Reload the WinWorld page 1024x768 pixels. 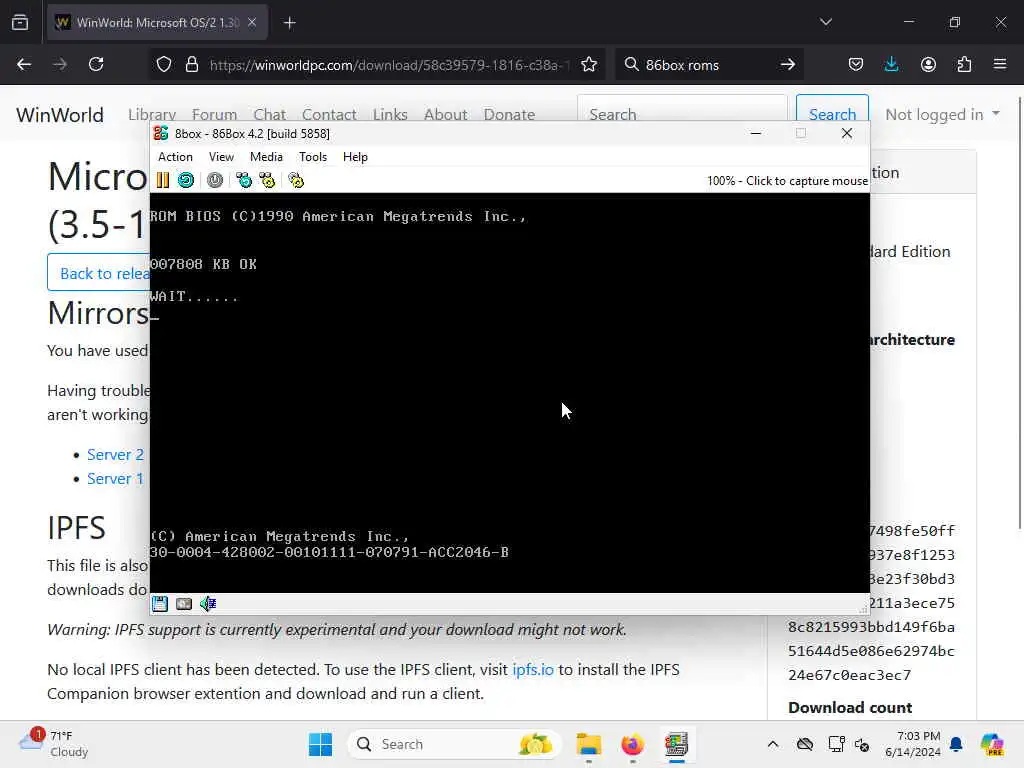pyautogui.click(x=96, y=65)
